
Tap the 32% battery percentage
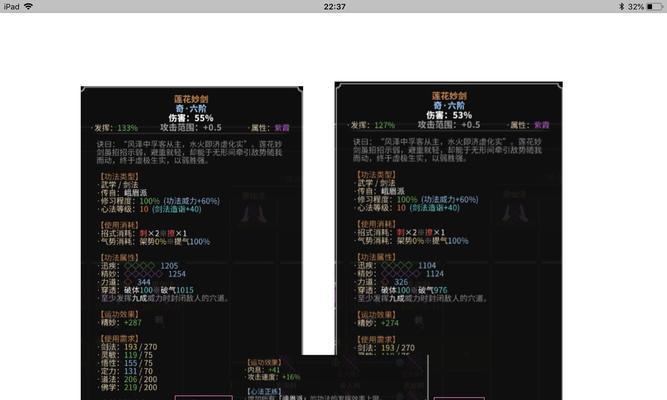tap(636, 6)
